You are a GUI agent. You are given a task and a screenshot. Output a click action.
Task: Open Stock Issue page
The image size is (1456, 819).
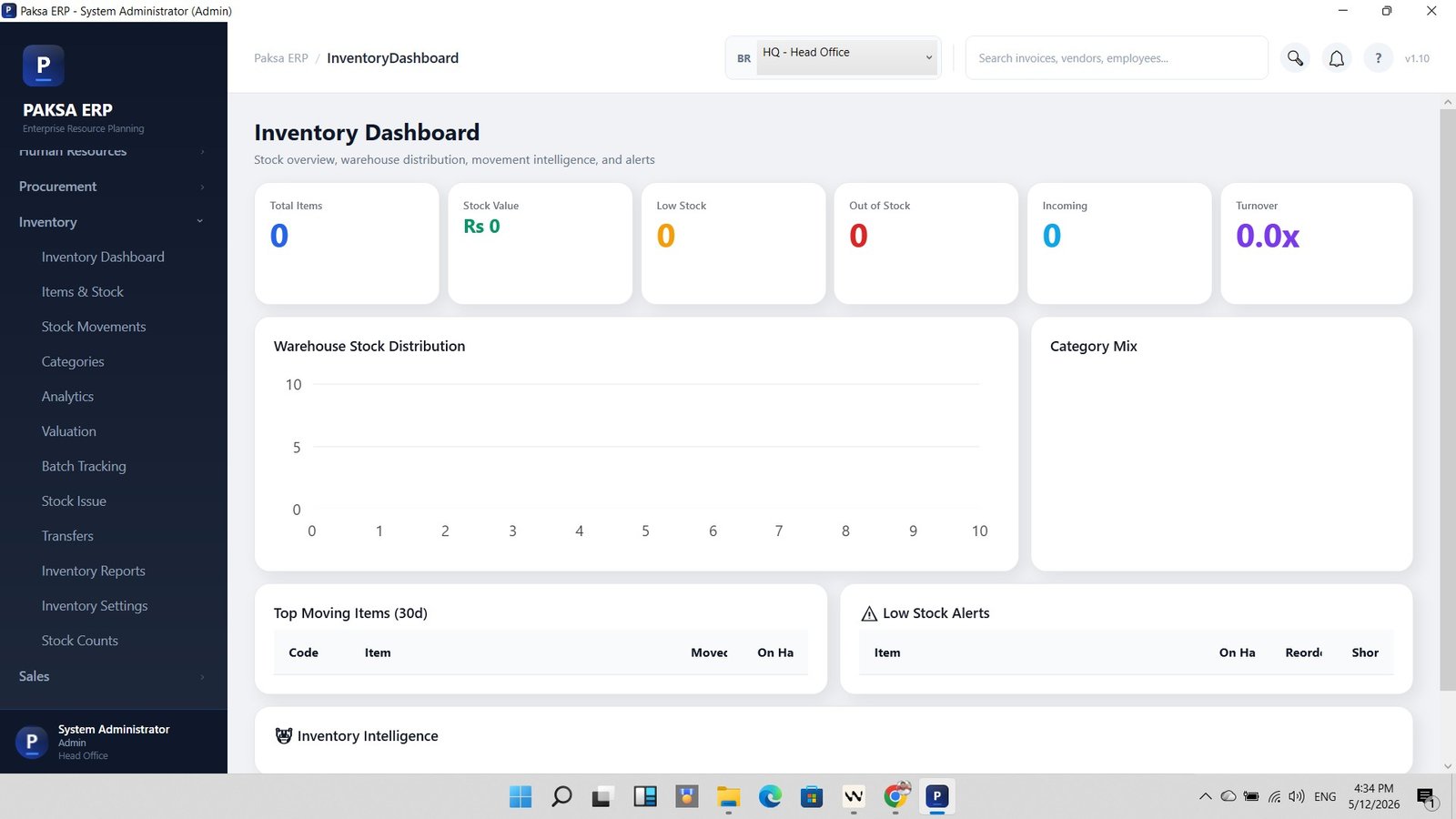[74, 501]
